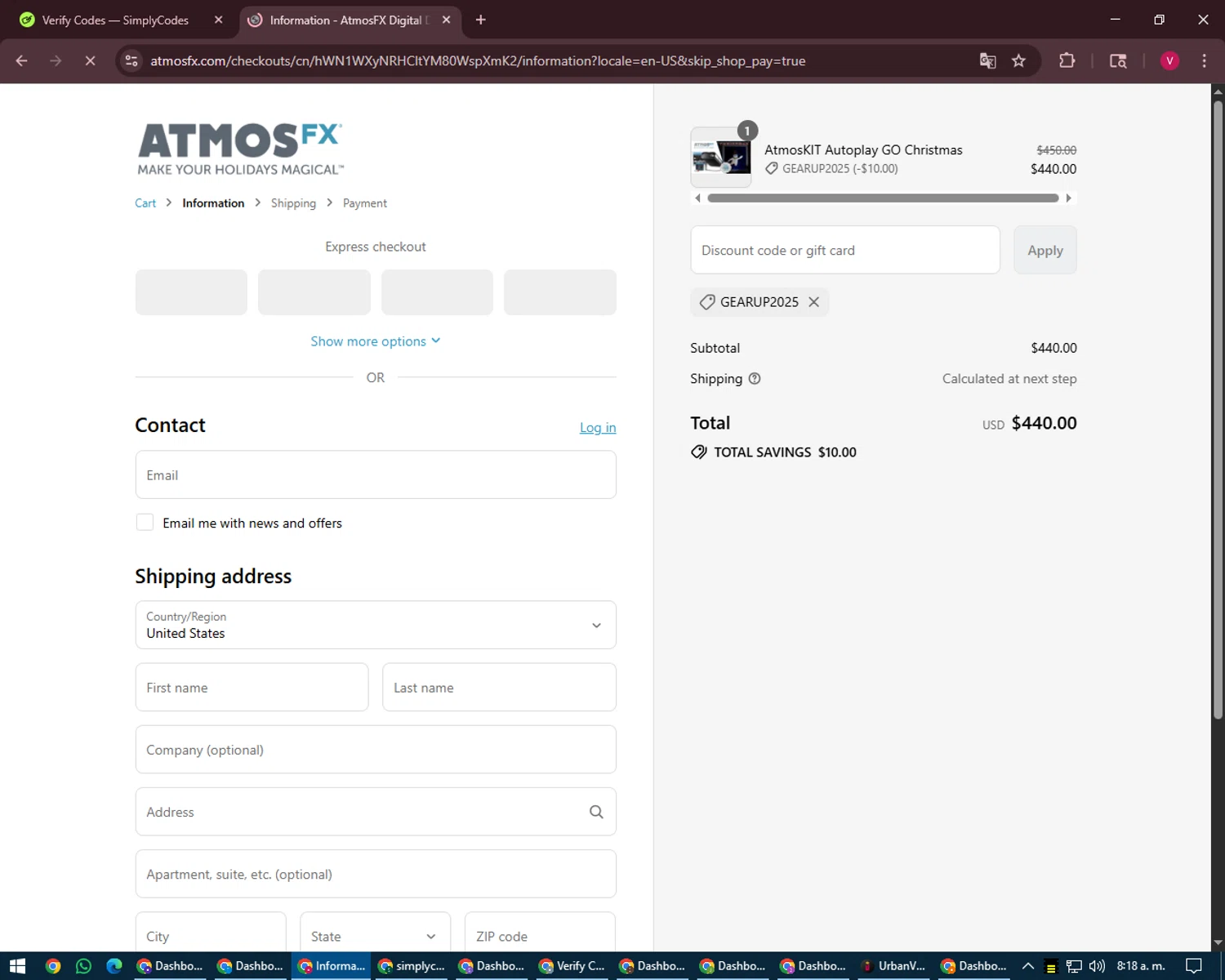Image resolution: width=1225 pixels, height=980 pixels.
Task: Close the Information AtmosFX tab
Action: coord(446,20)
